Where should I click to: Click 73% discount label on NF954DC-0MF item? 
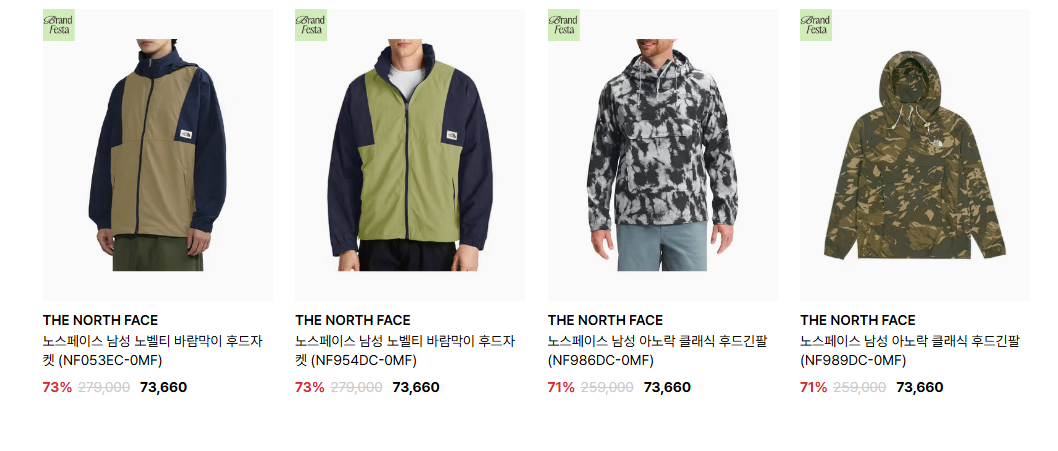pyautogui.click(x=310, y=388)
